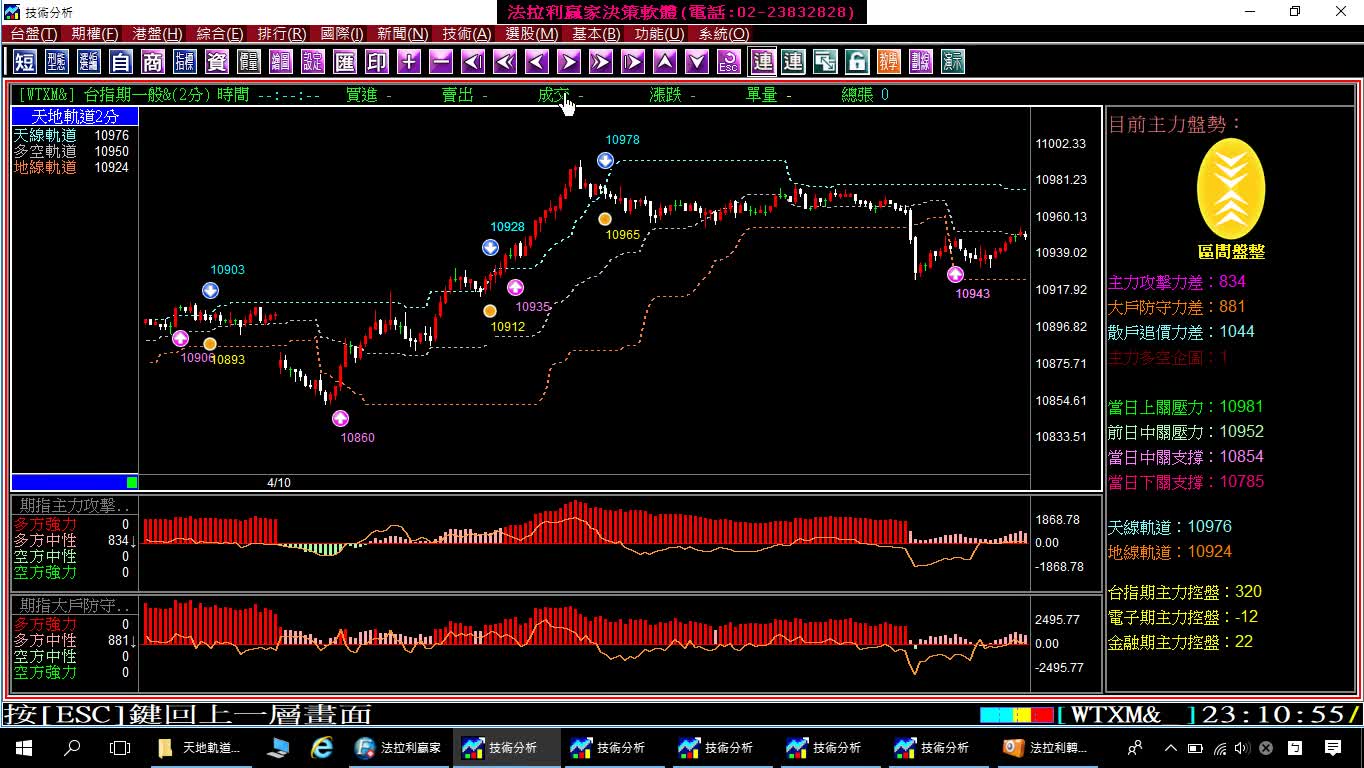1364x768 pixels.
Task: Click the Esc return toolbar icon
Action: [x=729, y=62]
